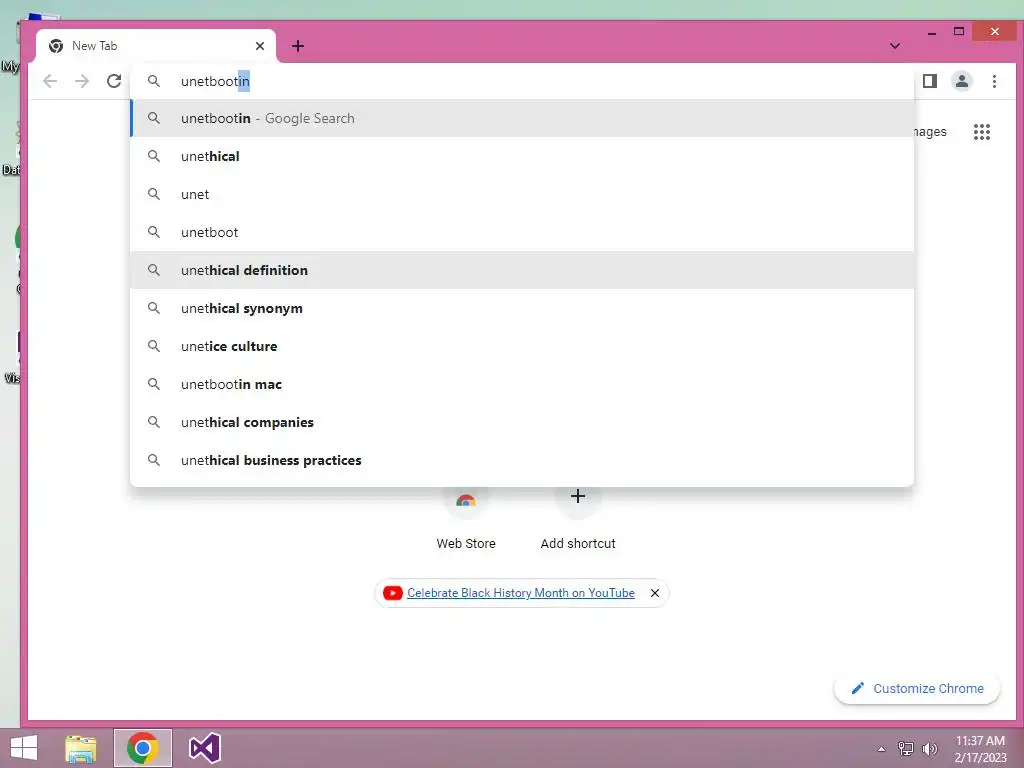Image resolution: width=1024 pixels, height=768 pixels.
Task: Choose the 'unethical' suggestion
Action: click(522, 156)
